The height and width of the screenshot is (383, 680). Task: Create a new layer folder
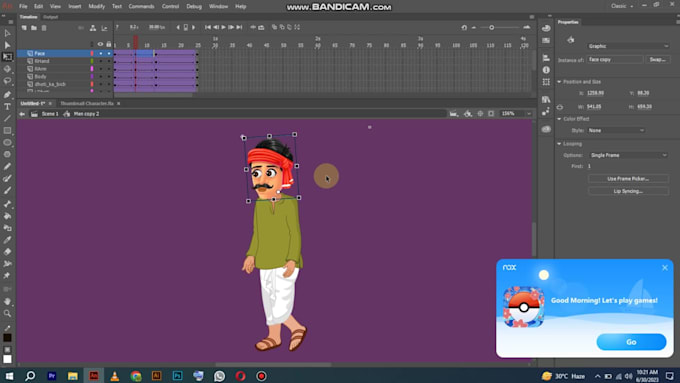pyautogui.click(x=34, y=28)
